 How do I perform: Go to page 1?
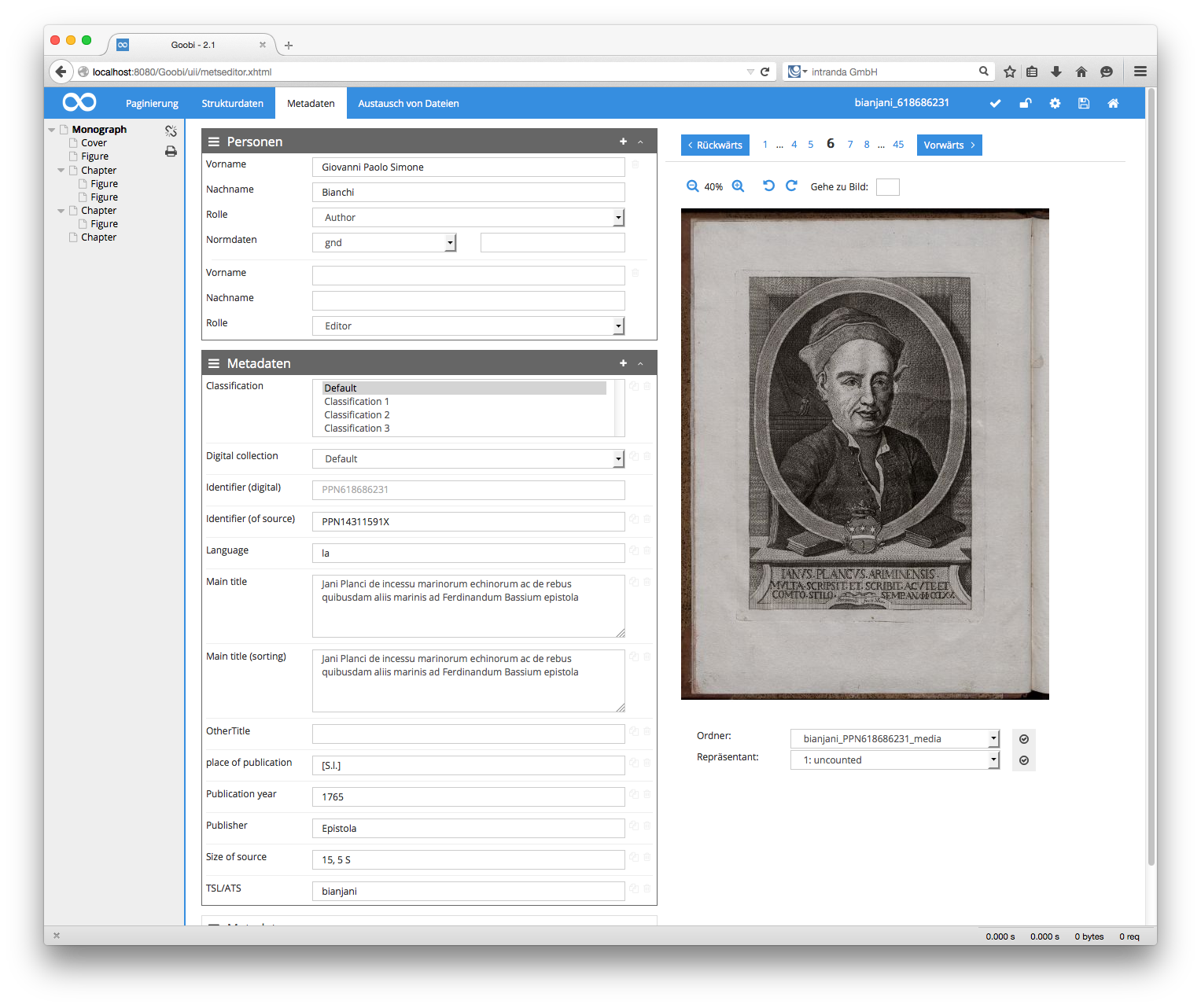click(x=765, y=145)
